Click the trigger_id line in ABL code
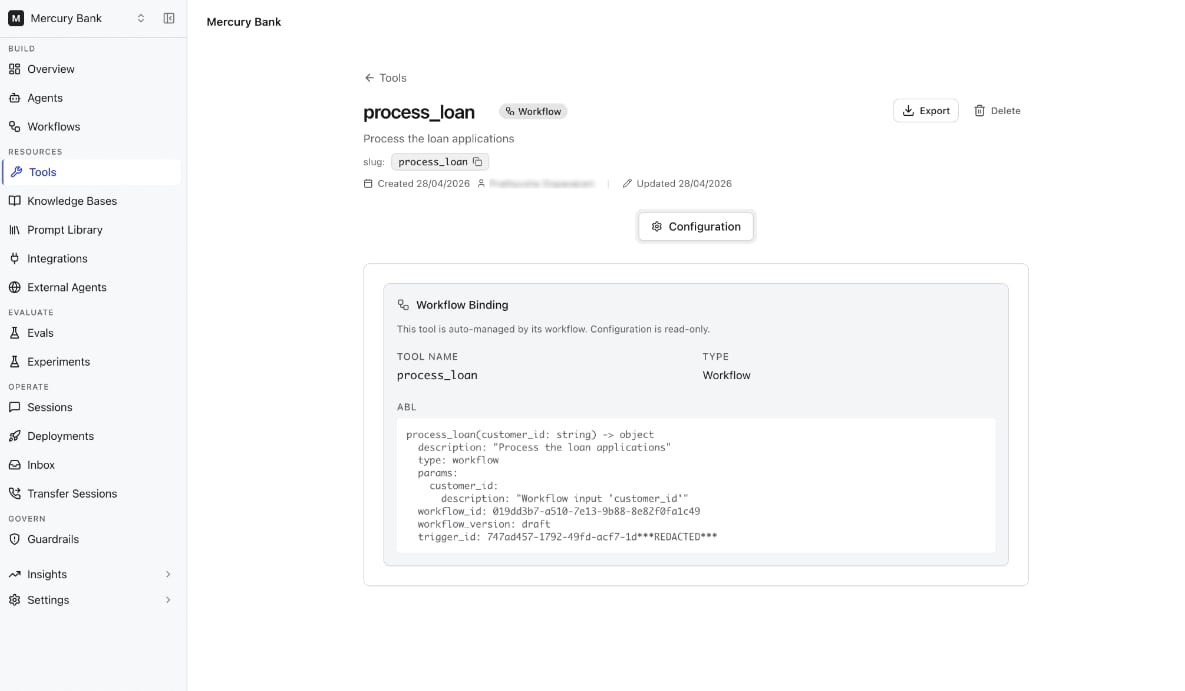1185x691 pixels. [x=567, y=537]
